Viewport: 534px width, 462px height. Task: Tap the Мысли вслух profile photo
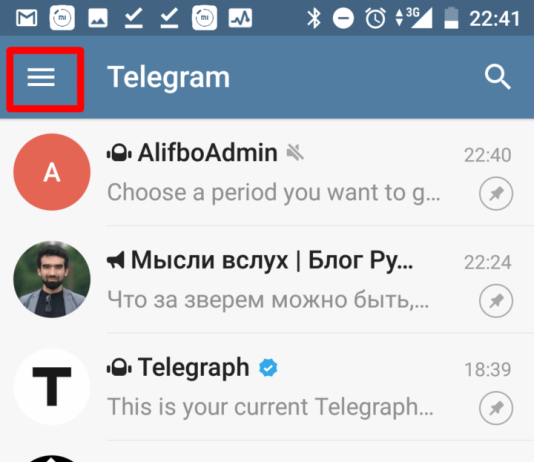click(52, 279)
